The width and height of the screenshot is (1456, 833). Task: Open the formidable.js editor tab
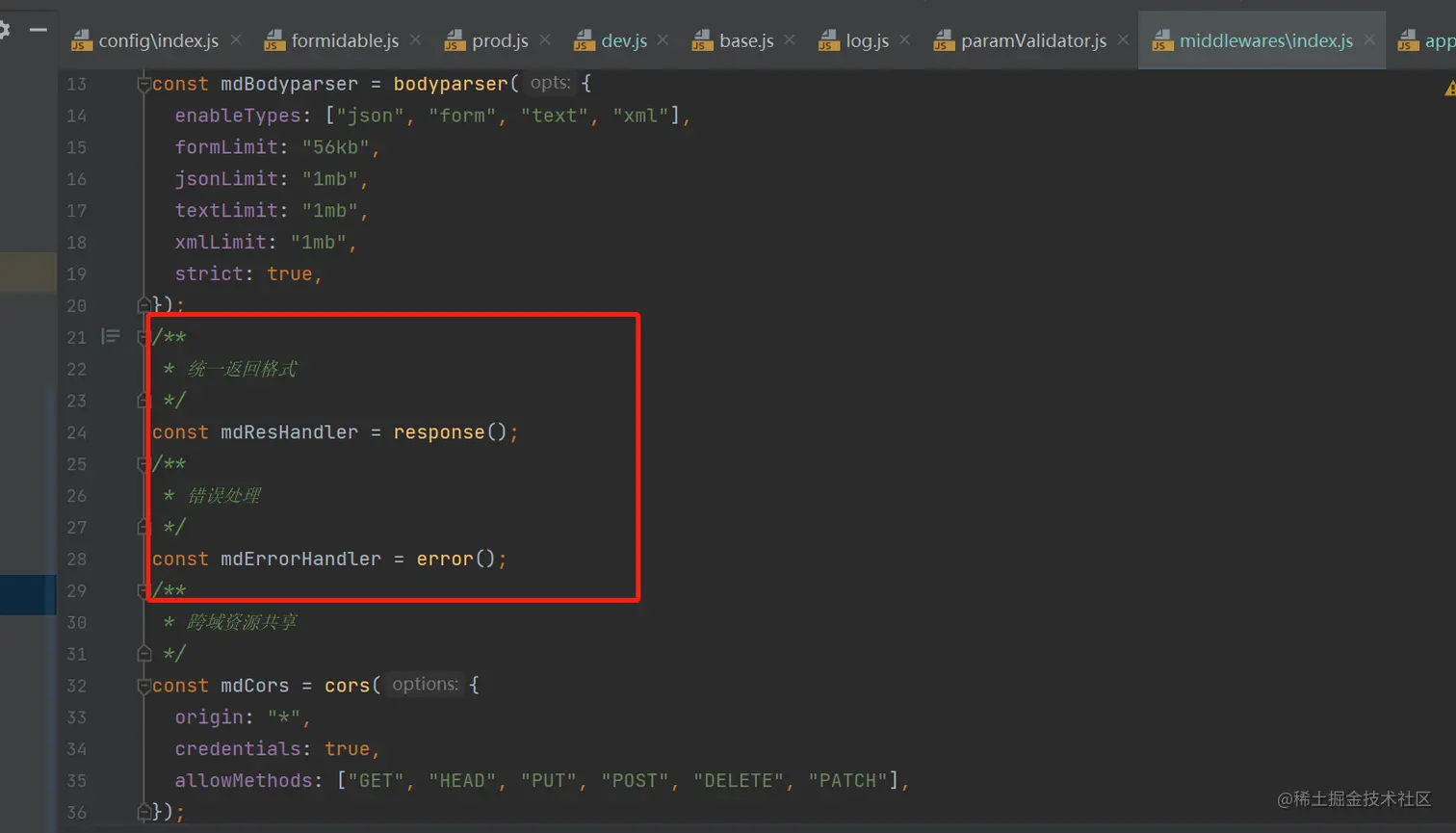[333, 40]
